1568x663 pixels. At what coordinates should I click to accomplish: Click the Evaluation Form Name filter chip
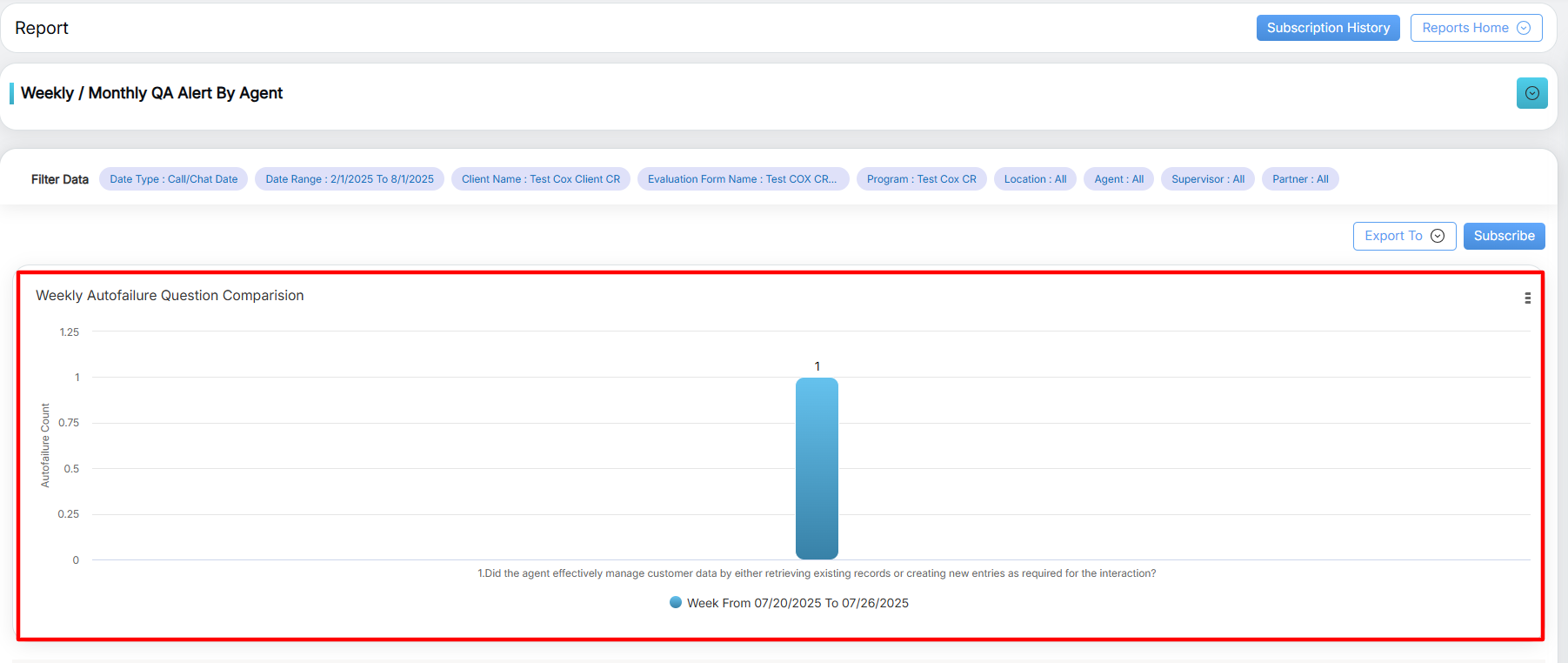click(742, 179)
